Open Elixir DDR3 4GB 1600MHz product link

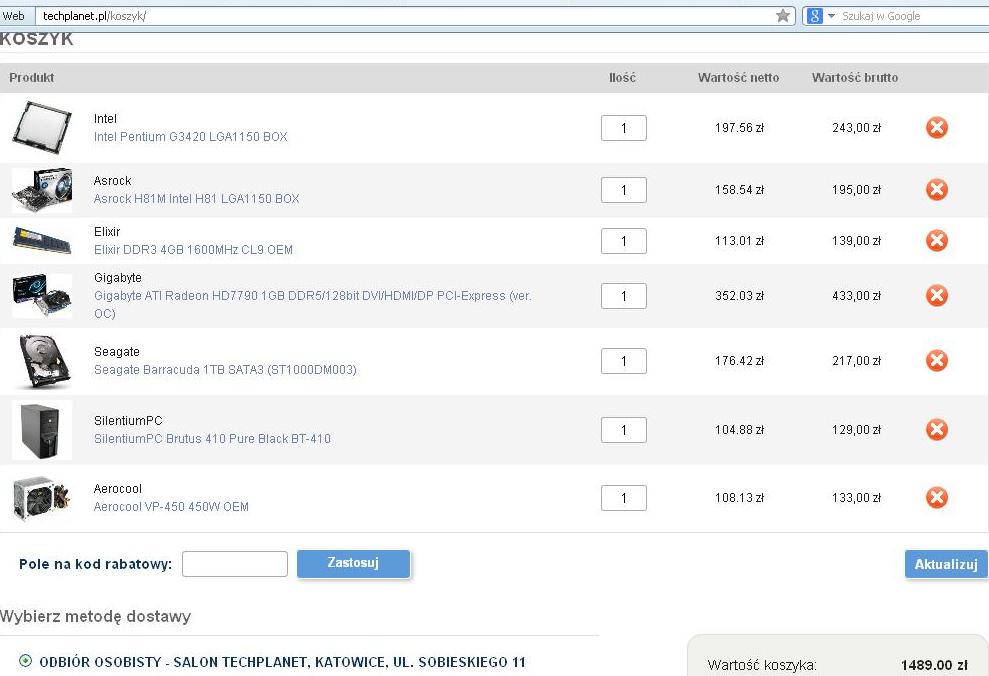[193, 250]
